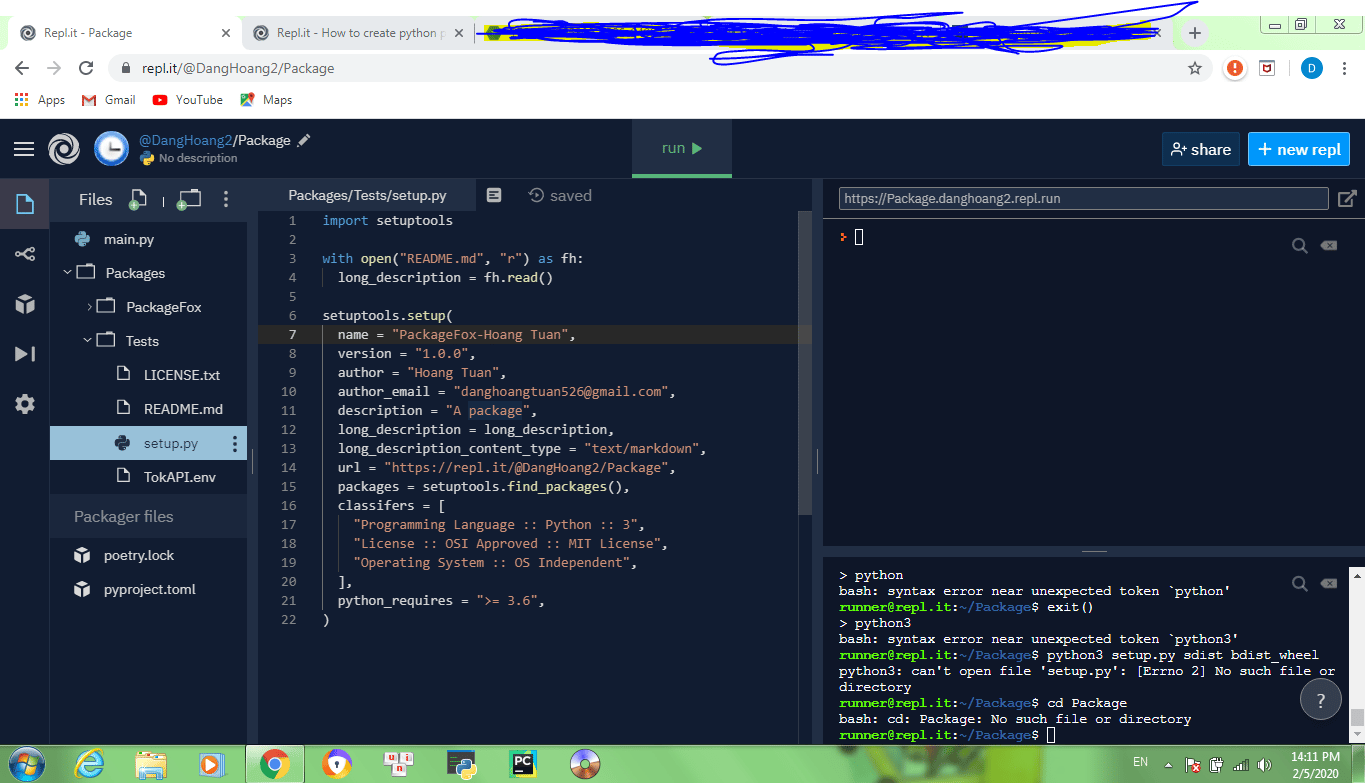Click the new folder icon in Files header
This screenshot has height=783, width=1365.
pos(189,199)
